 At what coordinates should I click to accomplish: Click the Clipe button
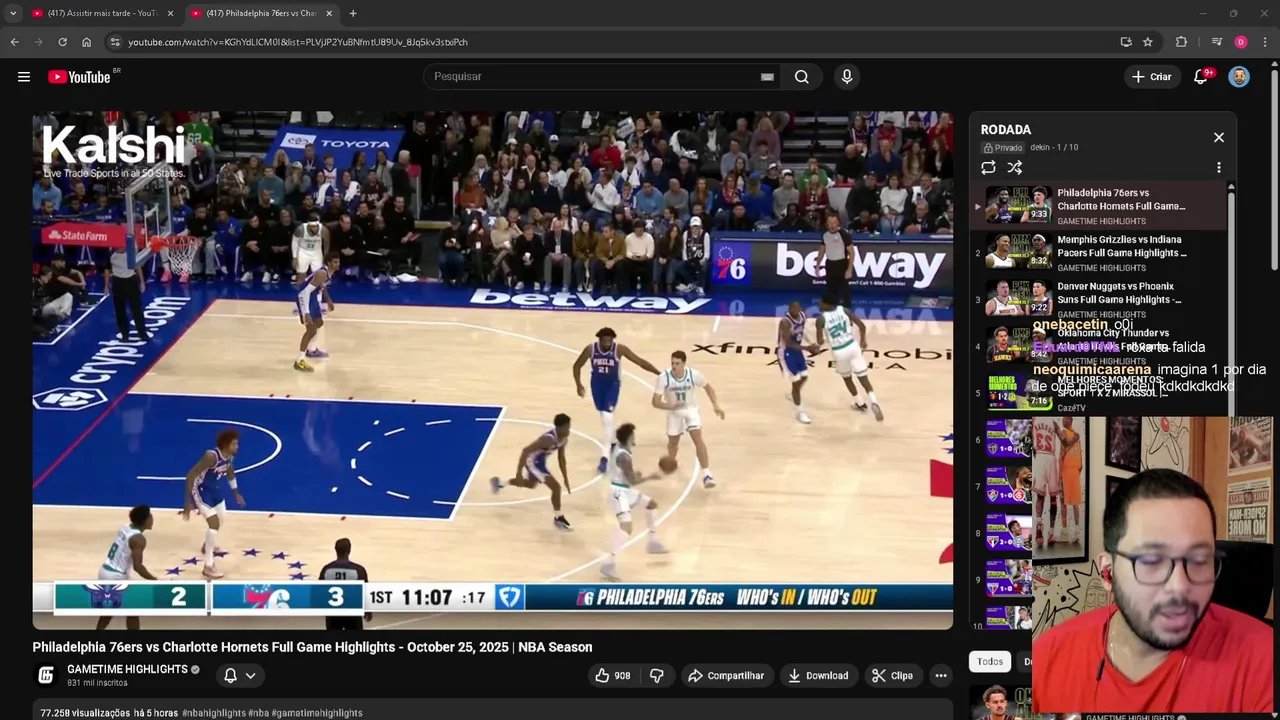tap(892, 676)
